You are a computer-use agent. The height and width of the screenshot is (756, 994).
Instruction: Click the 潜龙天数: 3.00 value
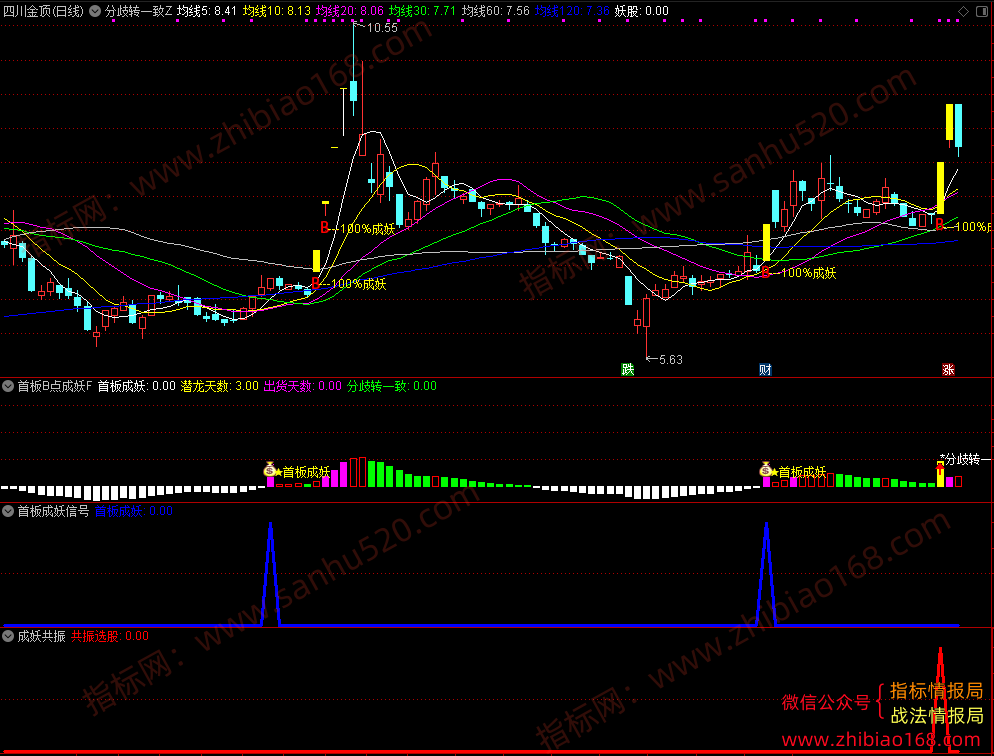219,386
